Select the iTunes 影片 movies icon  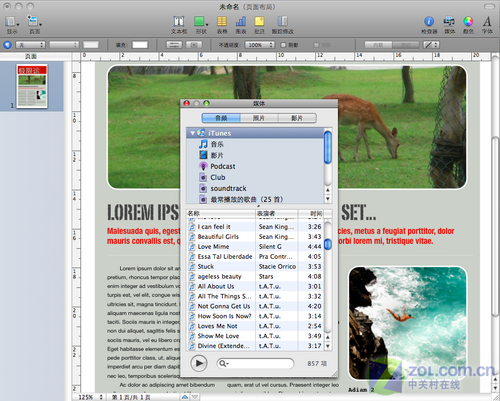[203, 155]
